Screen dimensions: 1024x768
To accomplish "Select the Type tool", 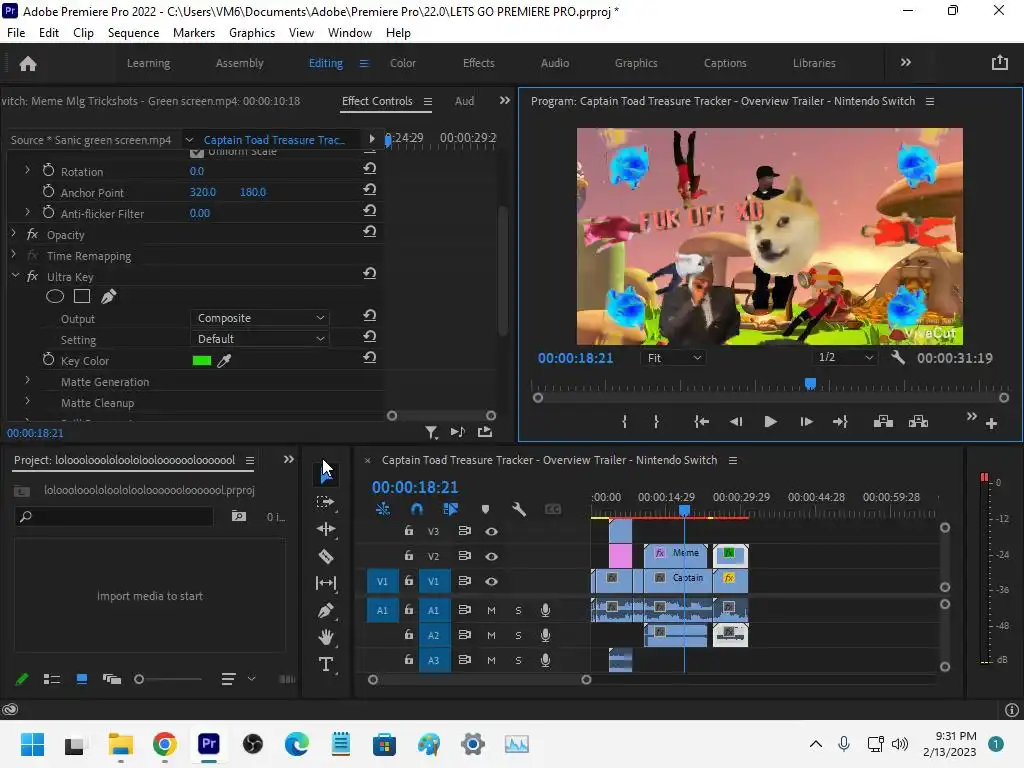I will point(326,664).
